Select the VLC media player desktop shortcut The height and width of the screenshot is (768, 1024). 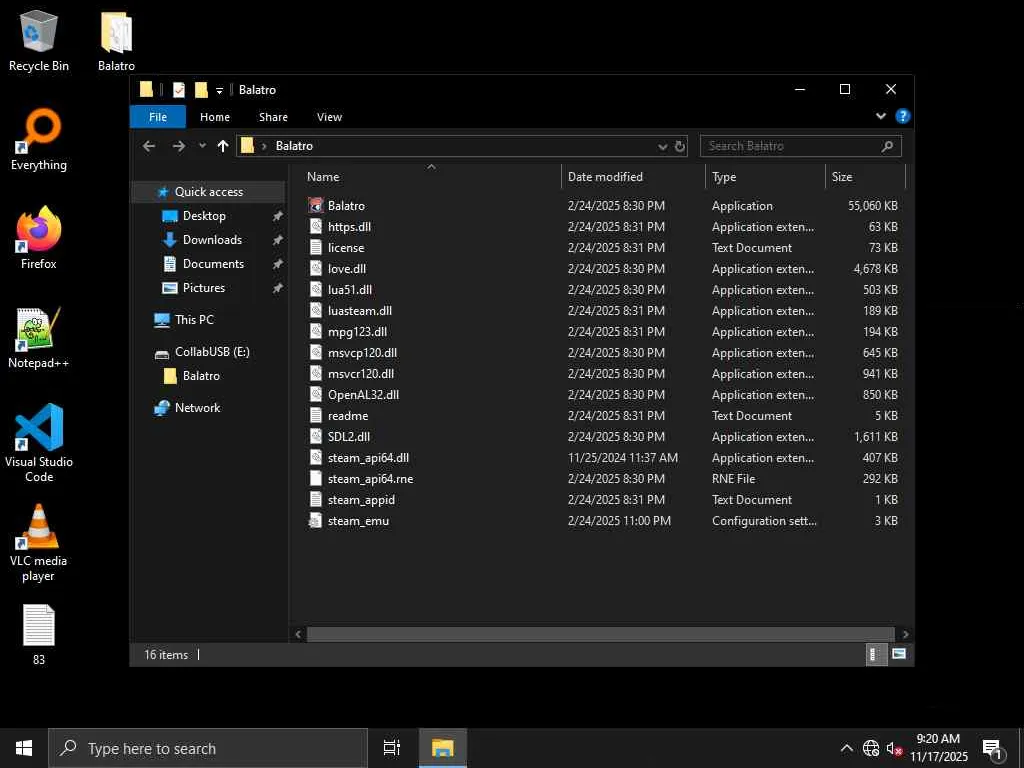39,542
